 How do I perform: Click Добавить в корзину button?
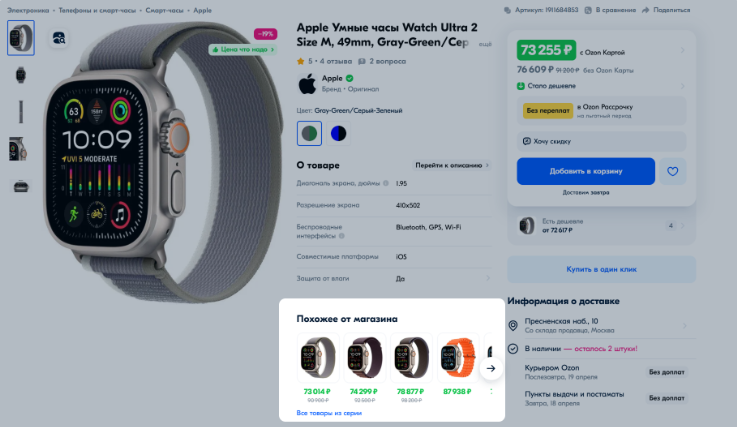[x=586, y=171]
